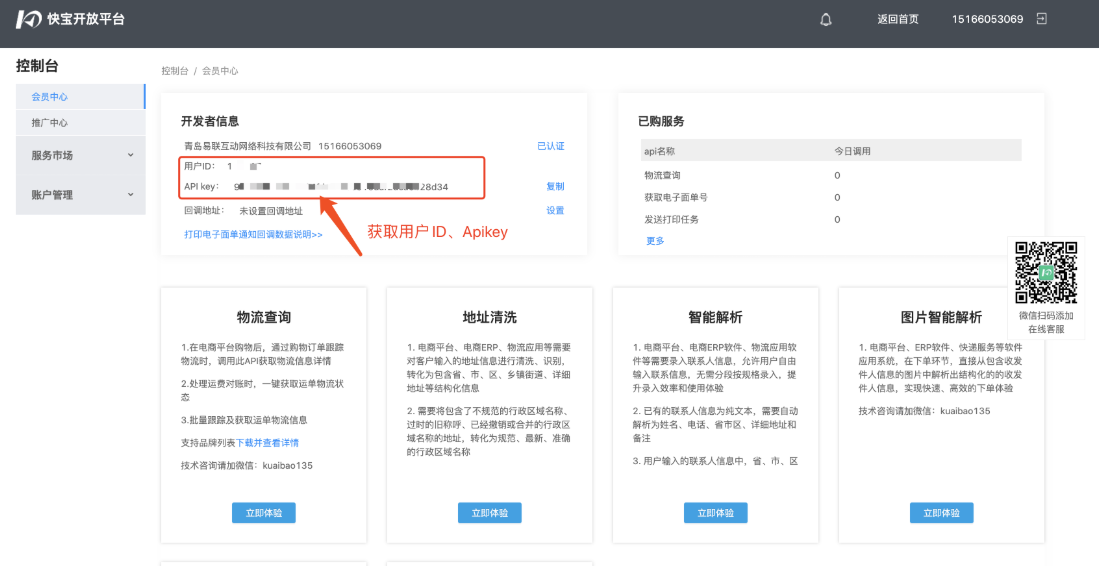Select 会员中心 in the sidebar

click(x=49, y=97)
